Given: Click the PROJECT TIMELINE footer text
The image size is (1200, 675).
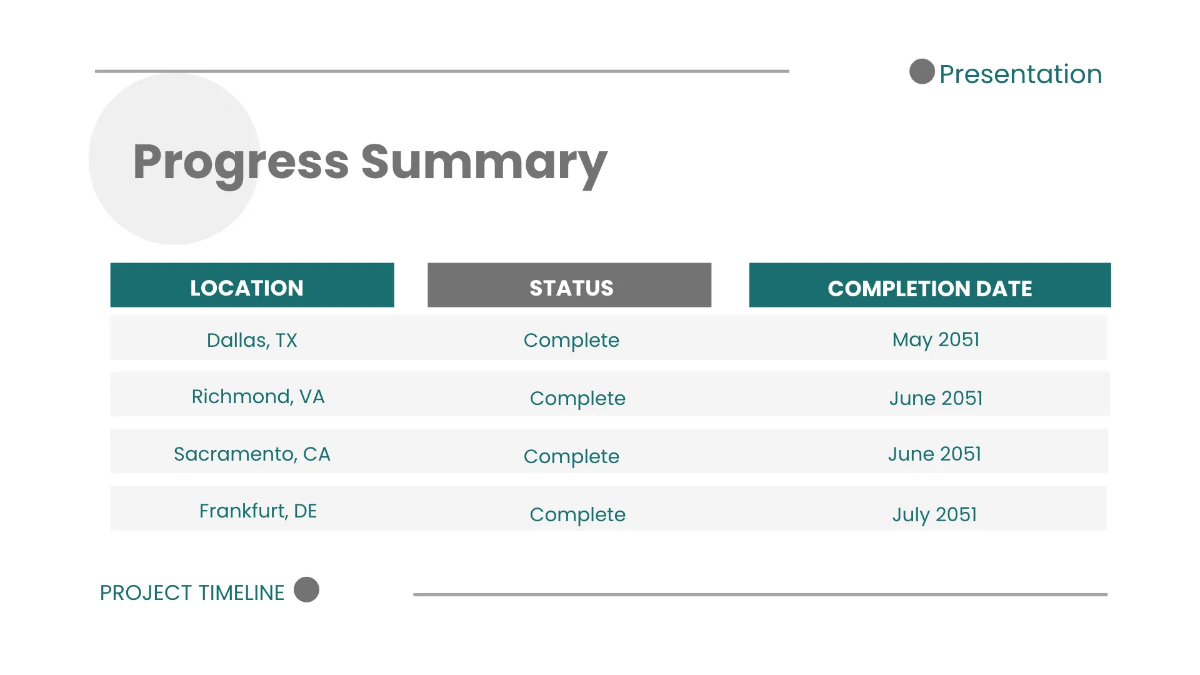Looking at the screenshot, I should [x=192, y=593].
